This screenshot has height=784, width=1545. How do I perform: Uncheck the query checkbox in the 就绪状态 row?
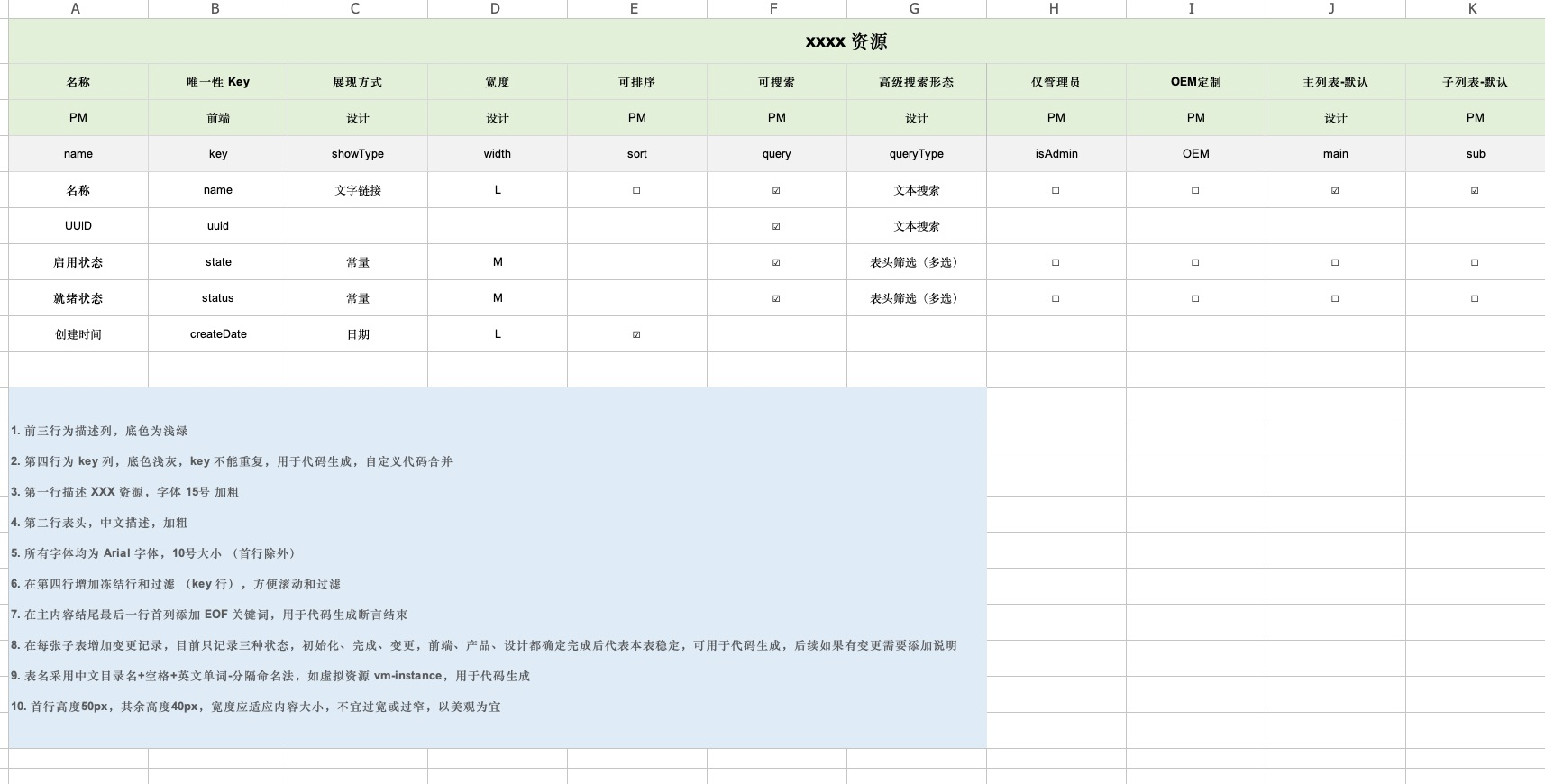[776, 298]
